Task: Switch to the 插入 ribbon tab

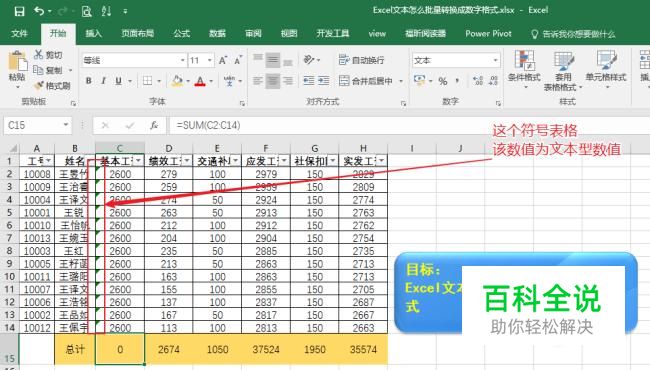Action: [93, 34]
